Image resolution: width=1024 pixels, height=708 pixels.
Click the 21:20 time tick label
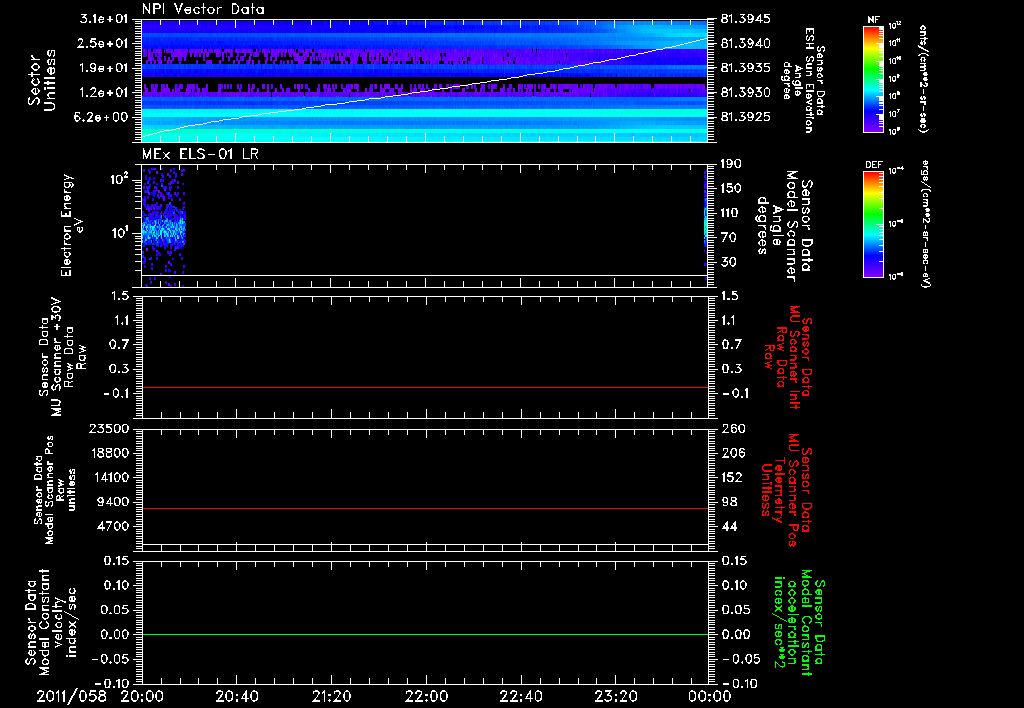(x=331, y=696)
